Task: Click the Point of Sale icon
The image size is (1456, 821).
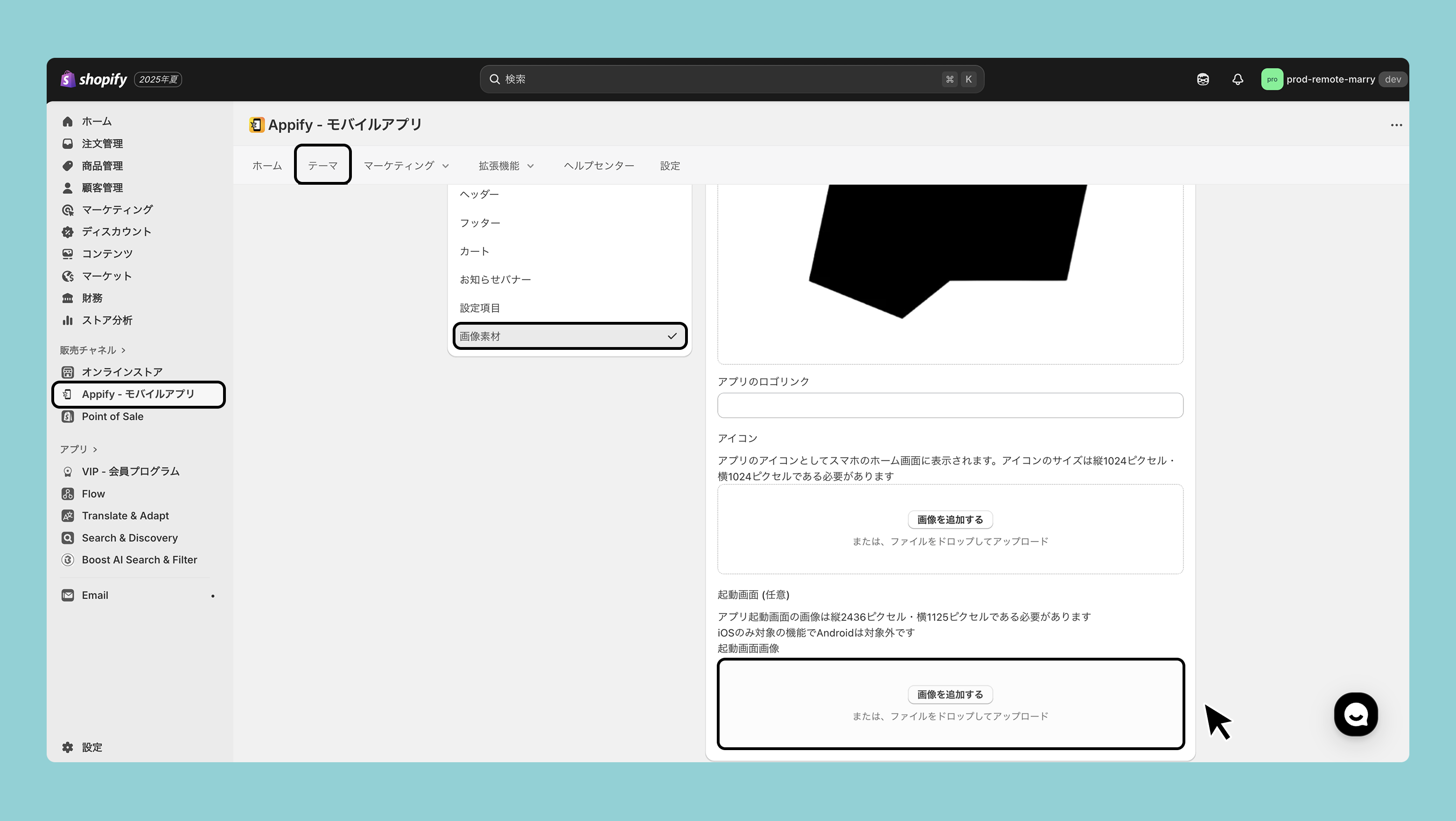Action: pyautogui.click(x=68, y=417)
